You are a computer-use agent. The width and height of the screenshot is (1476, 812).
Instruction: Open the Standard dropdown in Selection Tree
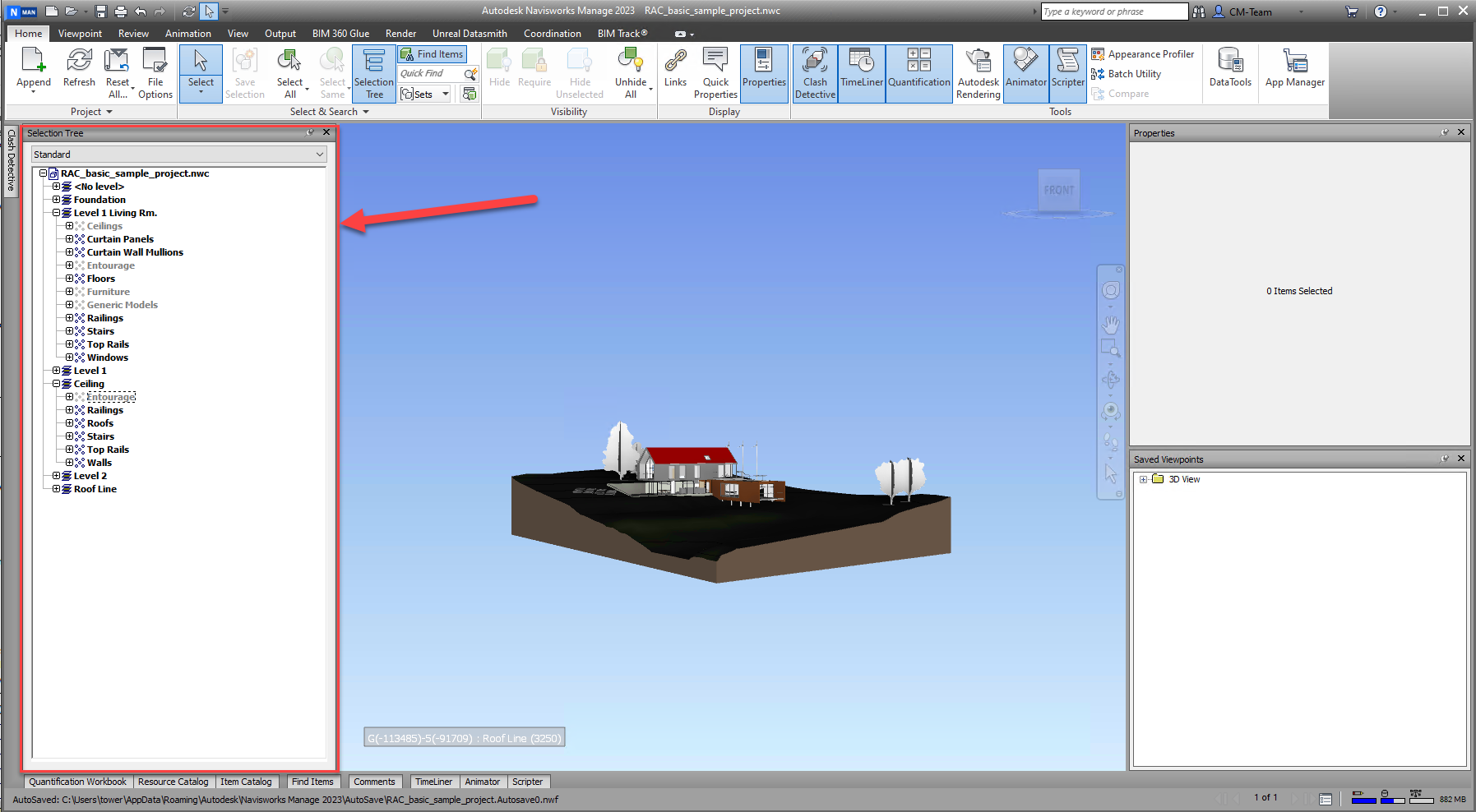178,155
